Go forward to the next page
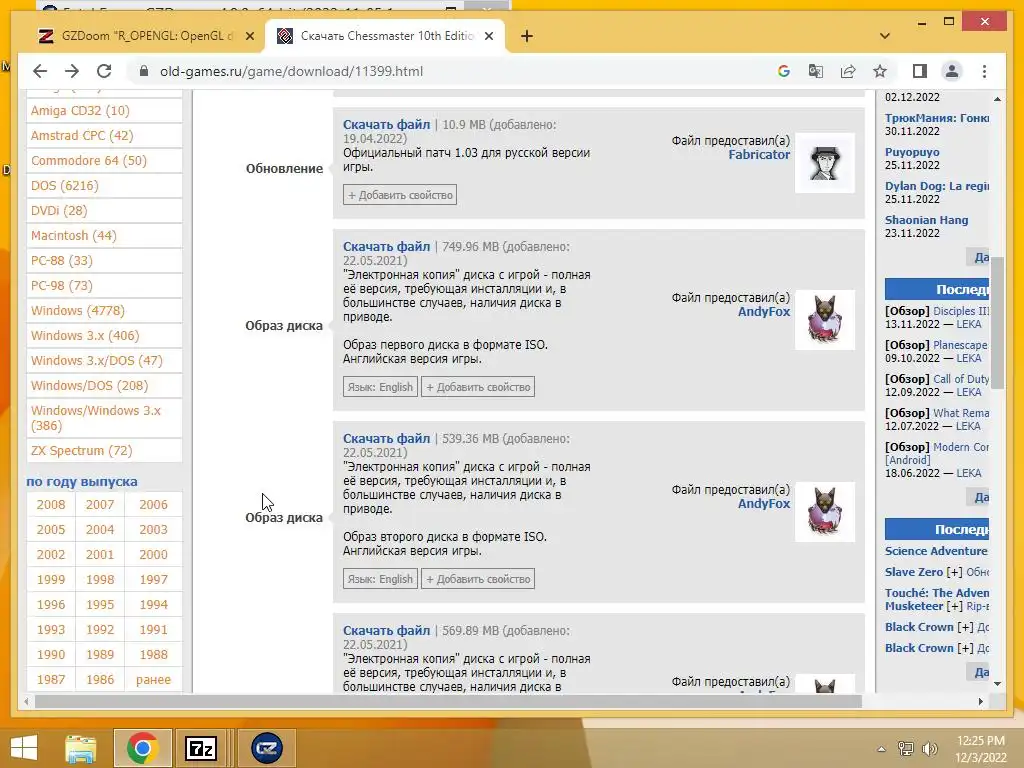 pos(72,71)
